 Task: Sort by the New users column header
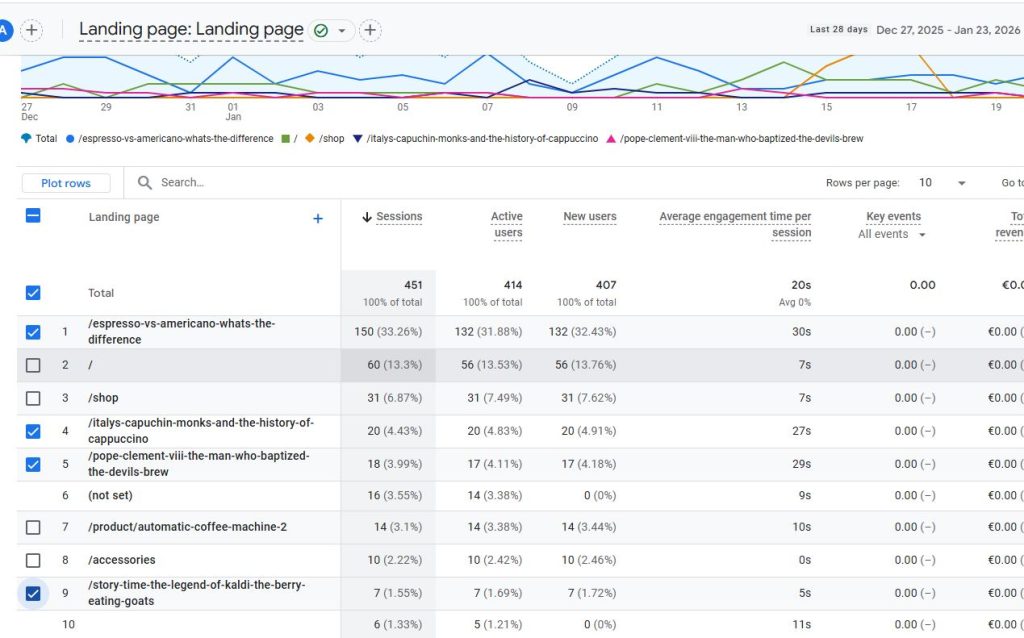point(590,217)
